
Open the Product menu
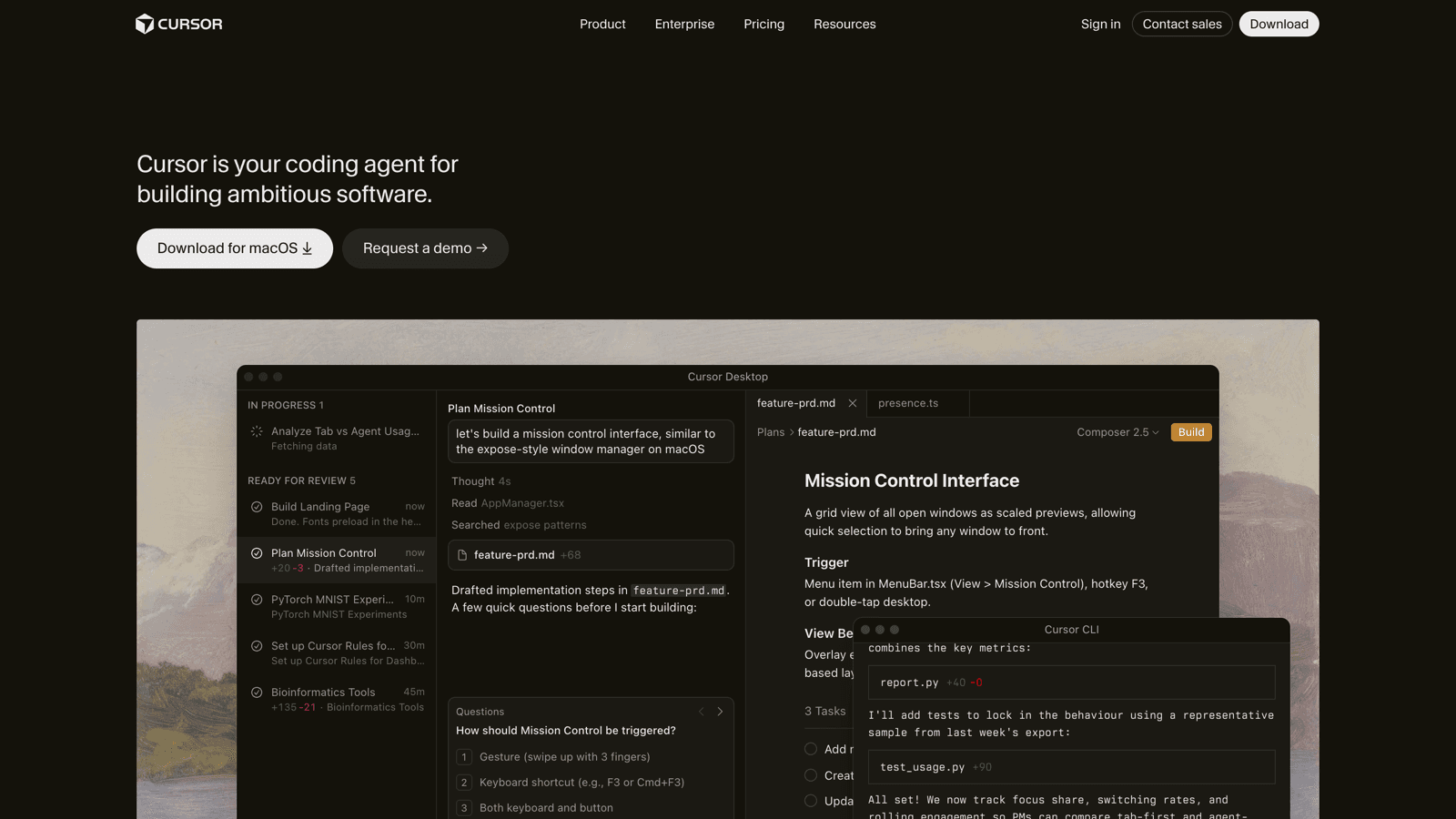(602, 24)
